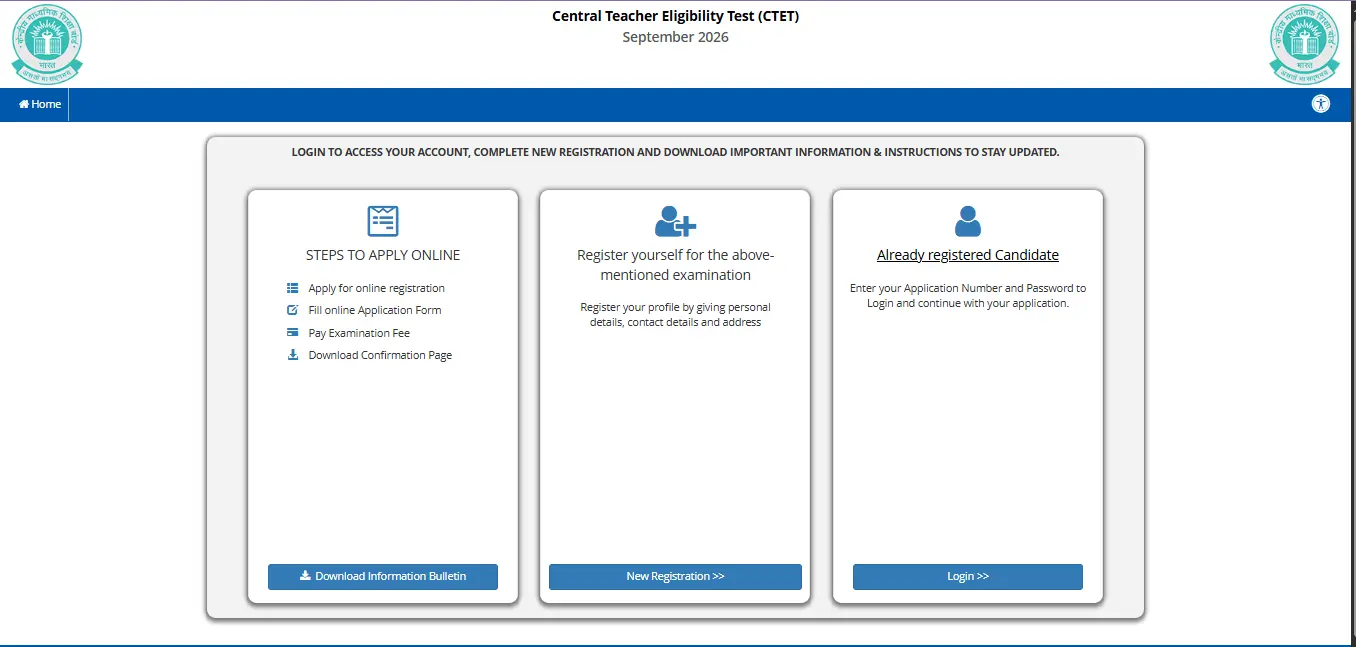Download the Information Bulletin
The height and width of the screenshot is (647, 1356).
(x=383, y=577)
